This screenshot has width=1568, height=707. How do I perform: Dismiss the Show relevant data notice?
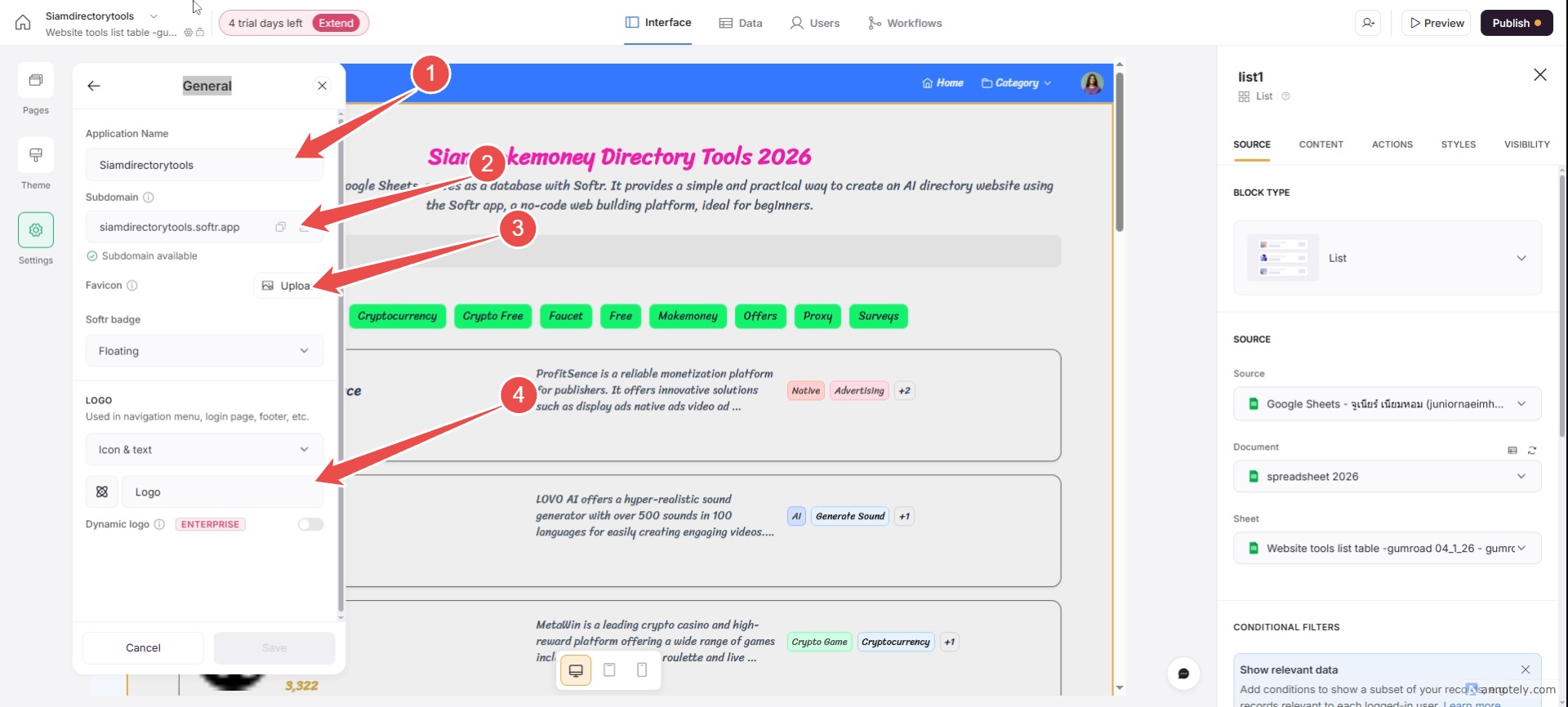tap(1525, 669)
